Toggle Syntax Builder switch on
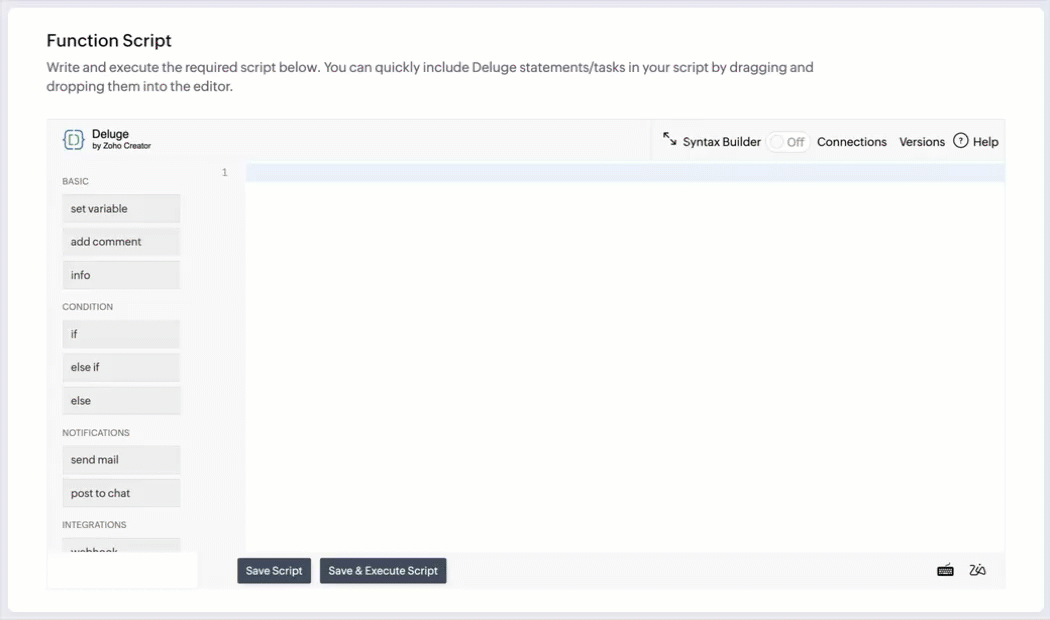This screenshot has height=620, width=1050. click(x=788, y=142)
